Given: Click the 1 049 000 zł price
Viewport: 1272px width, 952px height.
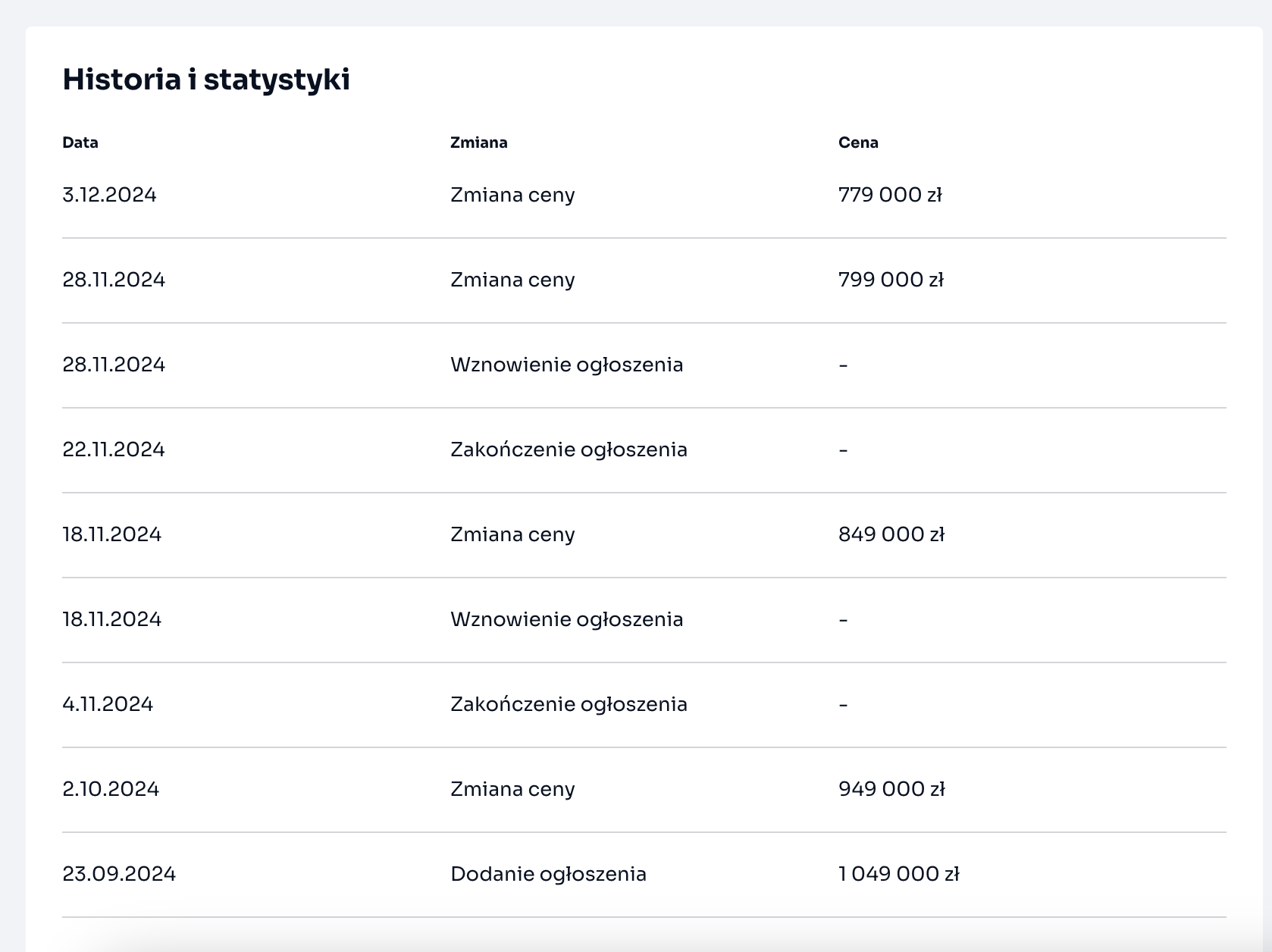Looking at the screenshot, I should [x=898, y=874].
